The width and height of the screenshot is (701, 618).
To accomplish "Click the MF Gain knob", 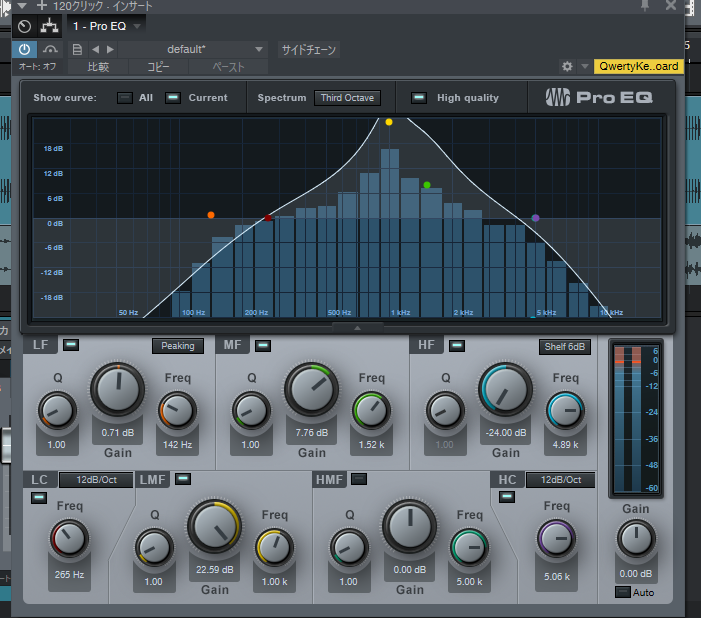I will click(x=312, y=389).
